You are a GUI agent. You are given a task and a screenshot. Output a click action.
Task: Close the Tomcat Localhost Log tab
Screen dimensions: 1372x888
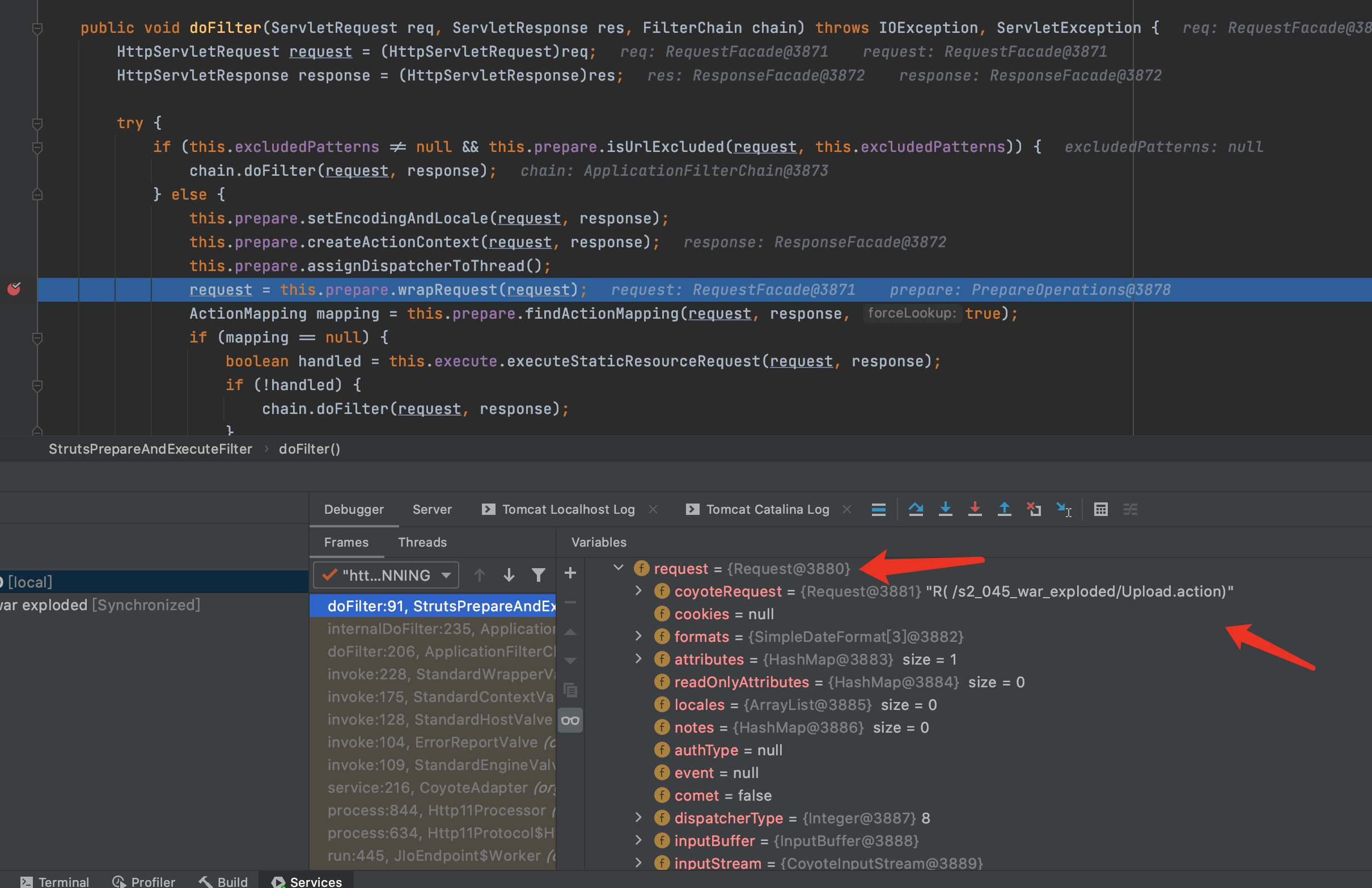653,509
